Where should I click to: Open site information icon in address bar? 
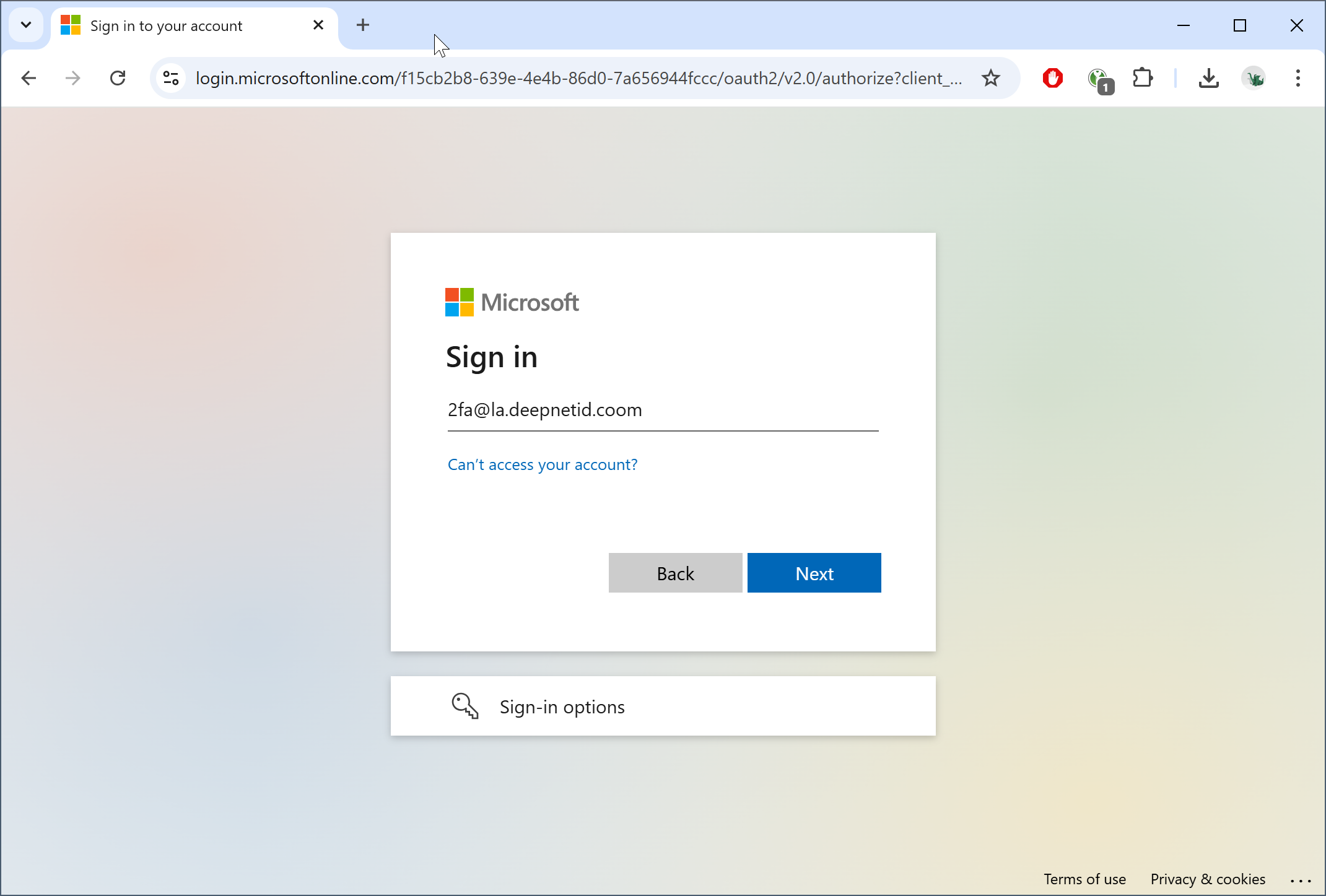click(x=171, y=78)
